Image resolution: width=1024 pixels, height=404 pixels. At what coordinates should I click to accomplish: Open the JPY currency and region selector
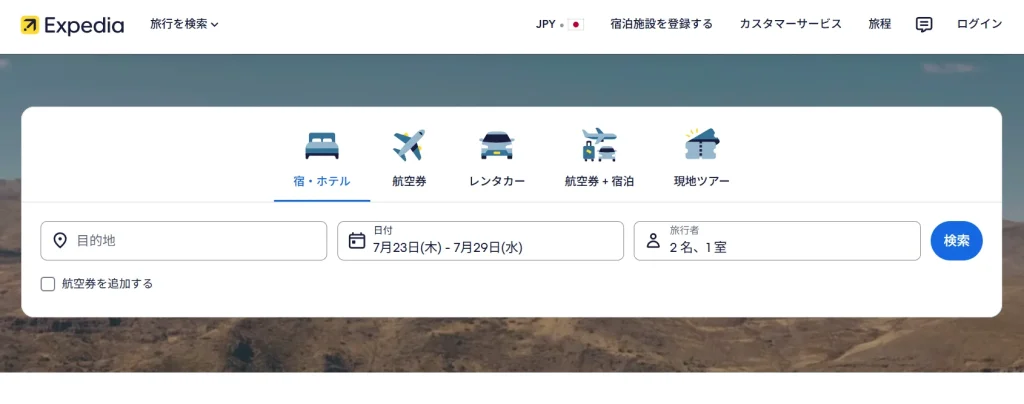click(560, 24)
